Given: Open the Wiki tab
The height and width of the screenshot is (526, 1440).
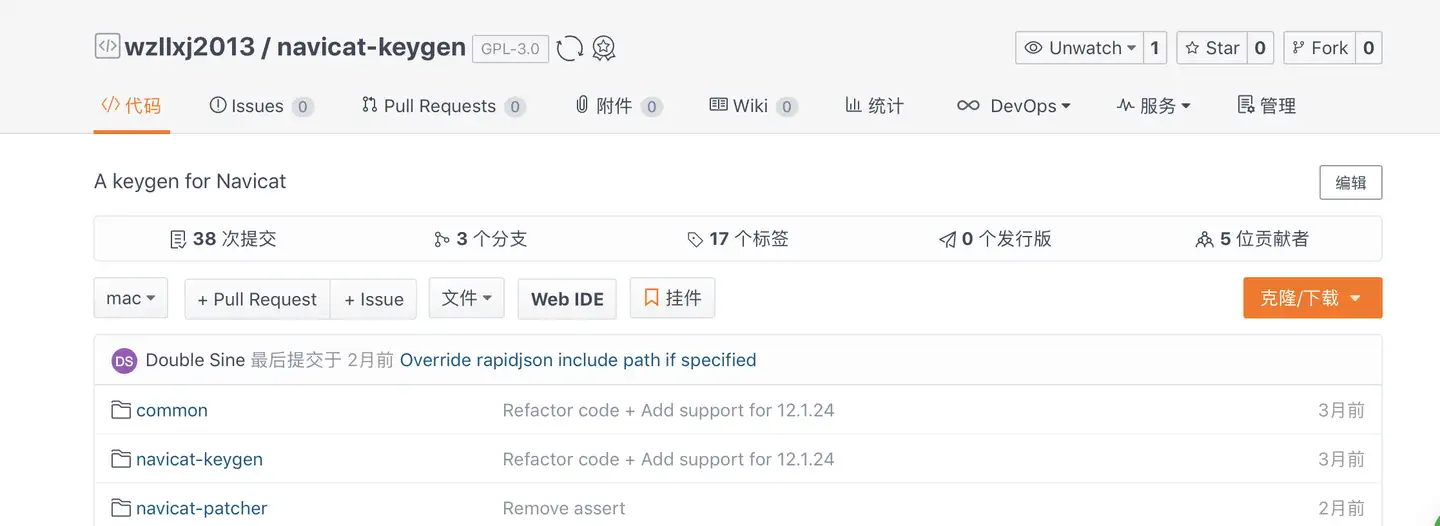Looking at the screenshot, I should 753,106.
